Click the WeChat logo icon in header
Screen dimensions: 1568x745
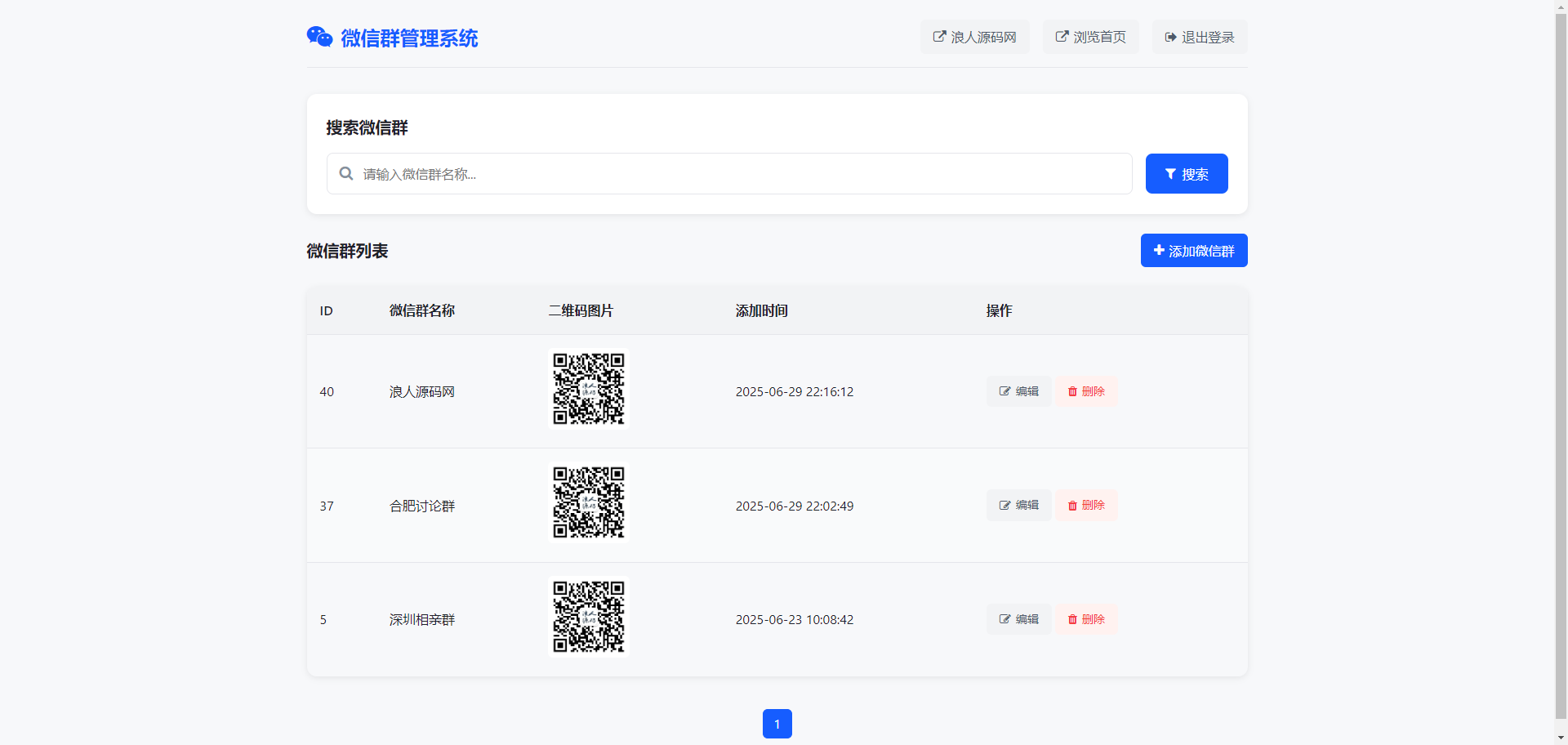(319, 37)
